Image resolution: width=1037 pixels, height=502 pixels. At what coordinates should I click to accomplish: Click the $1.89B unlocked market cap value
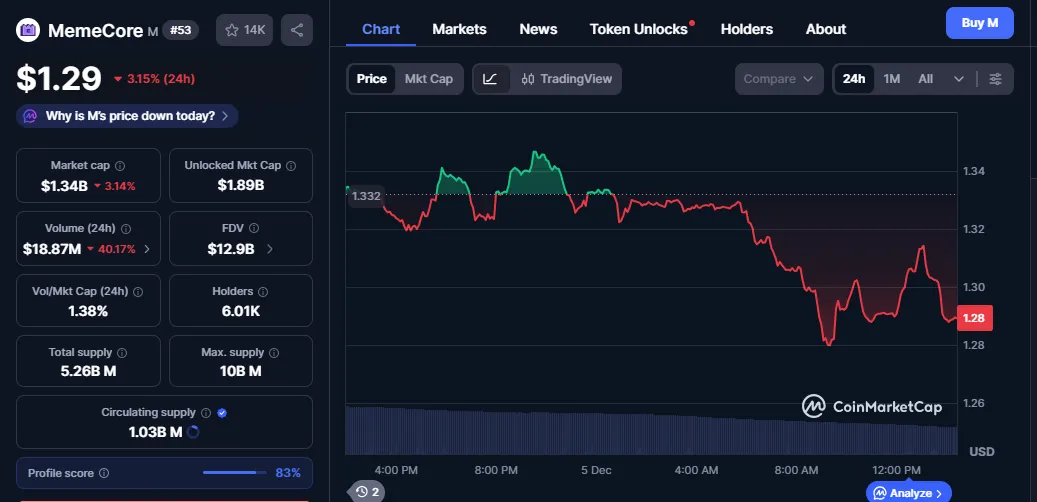[x=241, y=185]
